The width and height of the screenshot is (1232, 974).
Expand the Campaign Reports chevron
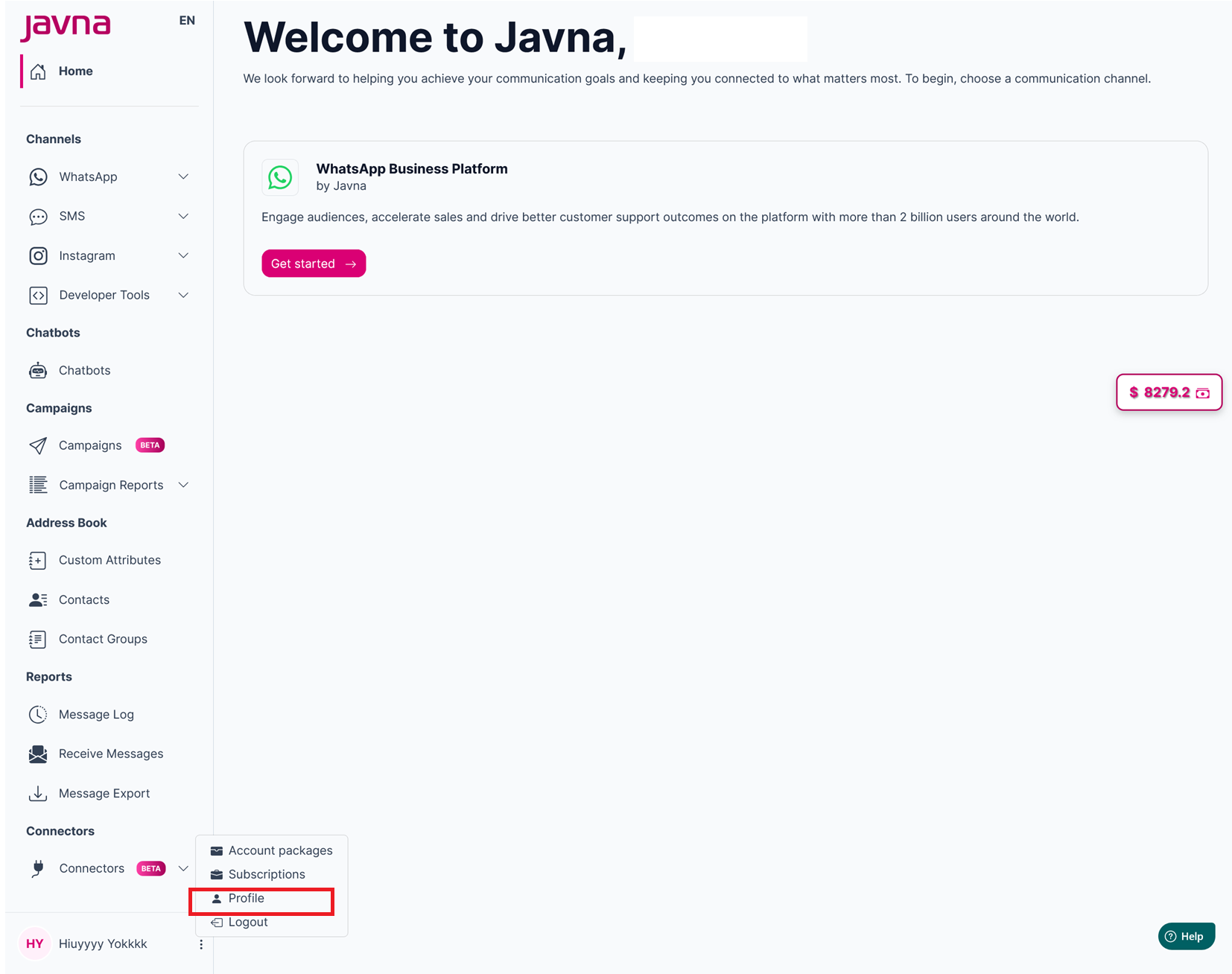[183, 485]
